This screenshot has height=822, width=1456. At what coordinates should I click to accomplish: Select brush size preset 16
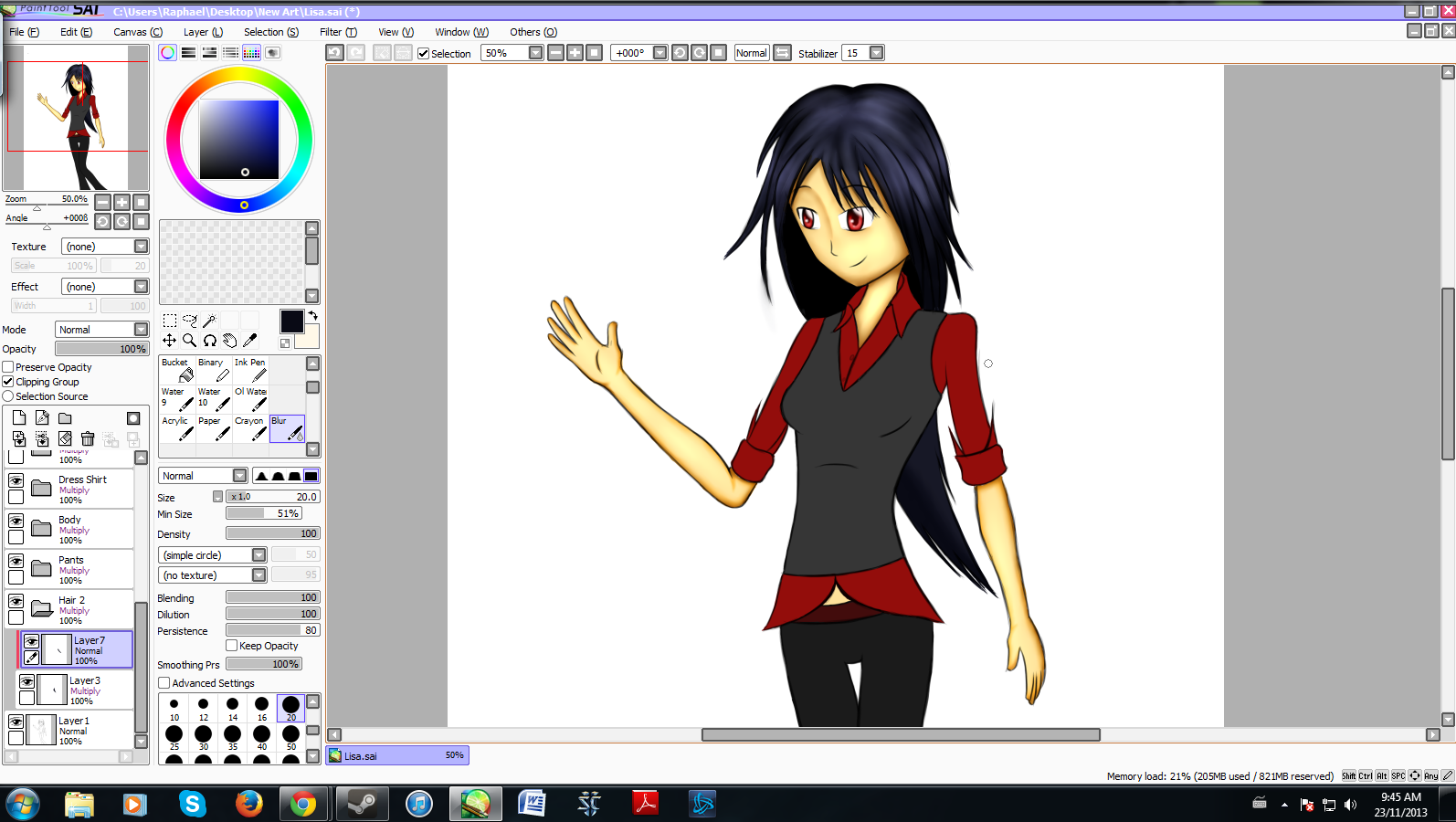point(262,708)
